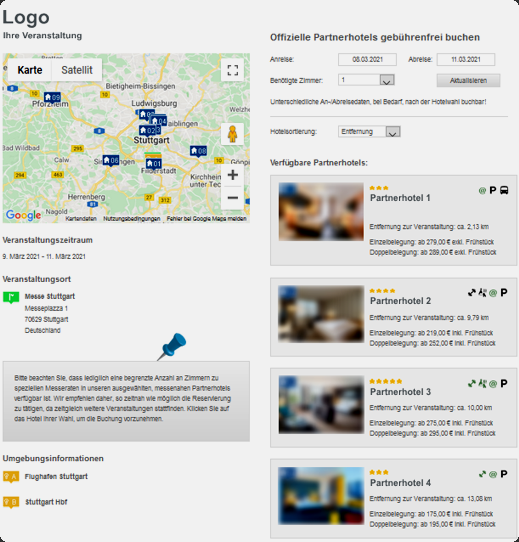Switch map to Karte view
The height and width of the screenshot is (542, 519).
tap(30, 70)
